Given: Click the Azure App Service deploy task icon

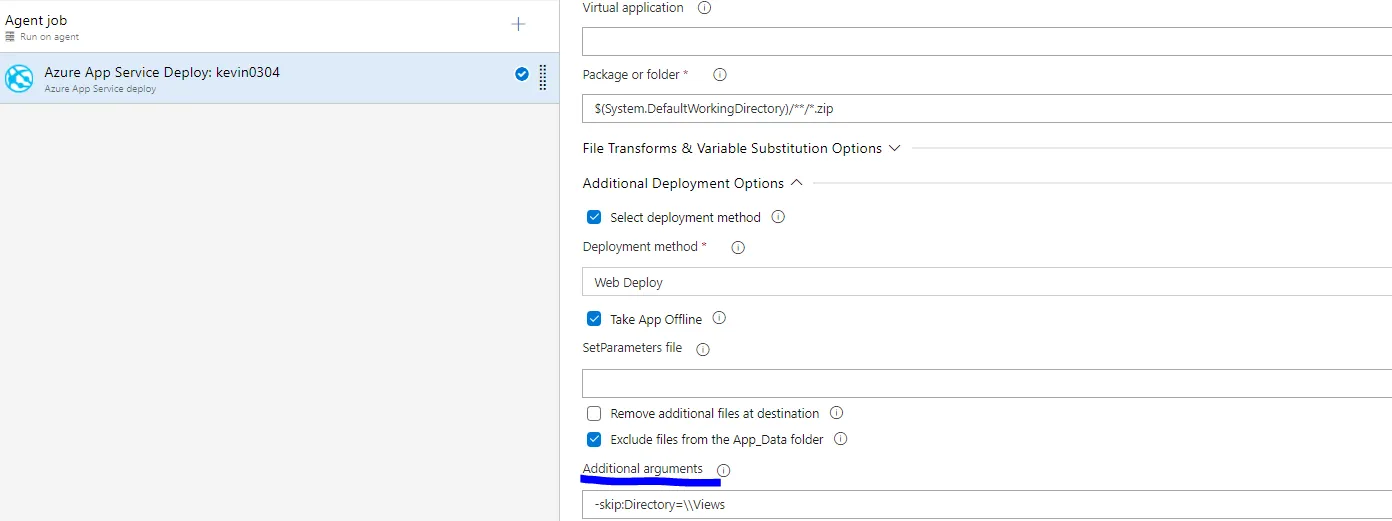Looking at the screenshot, I should [x=19, y=78].
